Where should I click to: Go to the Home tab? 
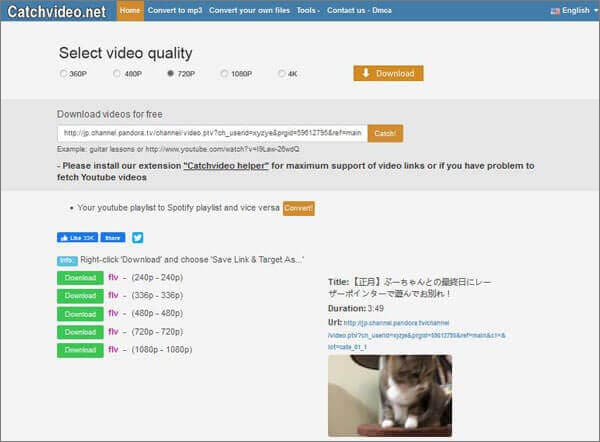tap(130, 11)
